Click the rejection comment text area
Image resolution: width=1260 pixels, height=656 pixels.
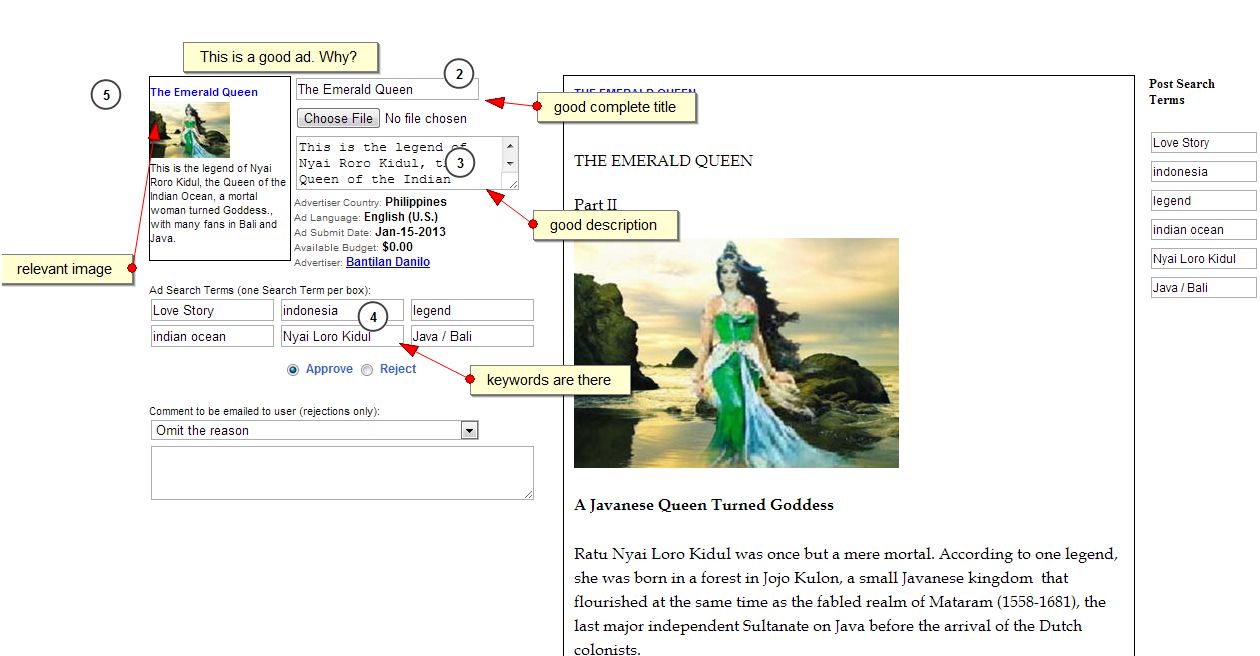341,472
